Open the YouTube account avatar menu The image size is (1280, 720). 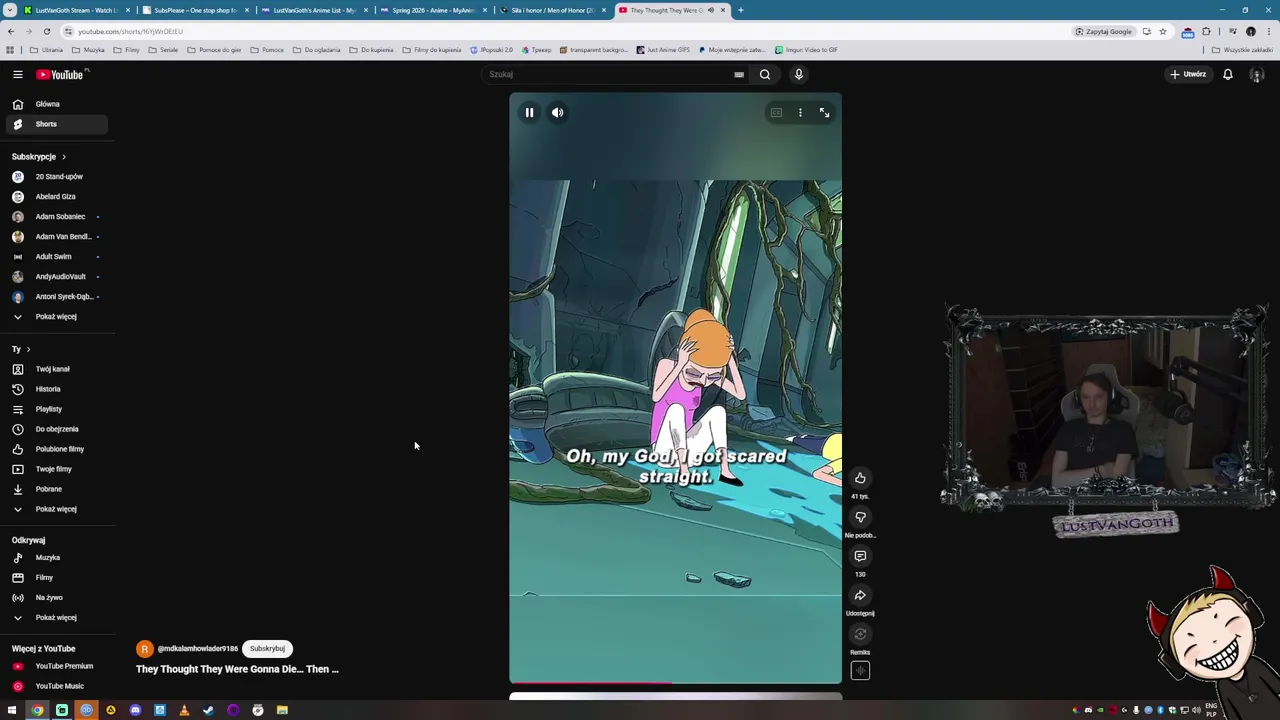[x=1257, y=75]
